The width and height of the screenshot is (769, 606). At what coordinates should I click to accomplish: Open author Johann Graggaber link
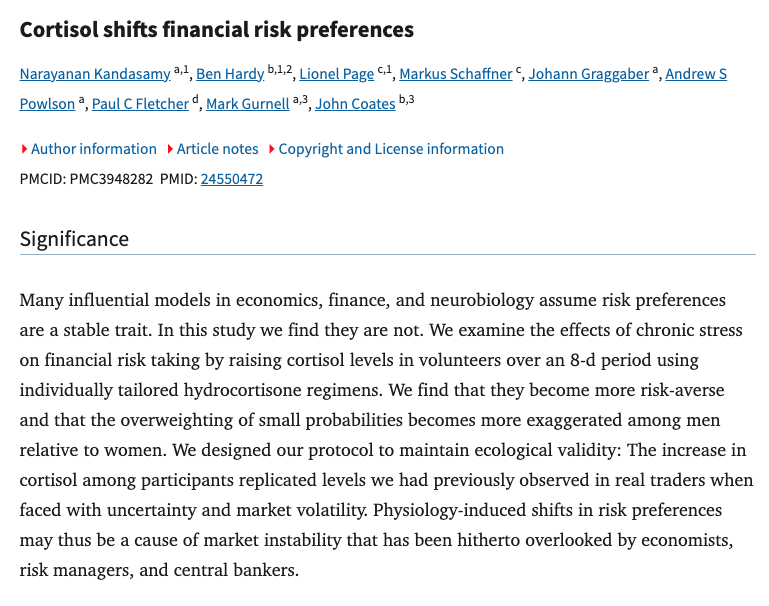589,74
